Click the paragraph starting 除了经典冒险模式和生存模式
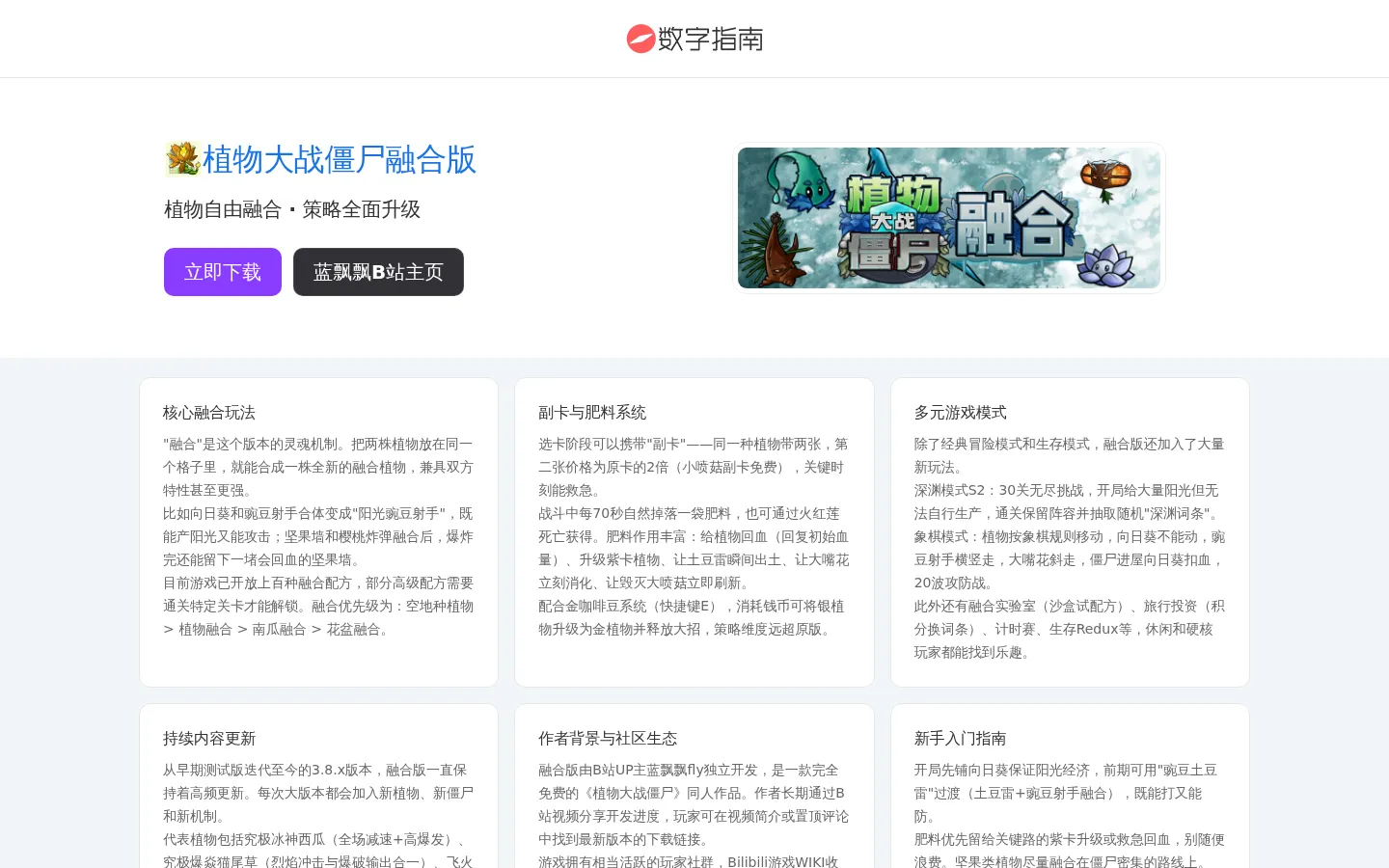 point(1069,455)
